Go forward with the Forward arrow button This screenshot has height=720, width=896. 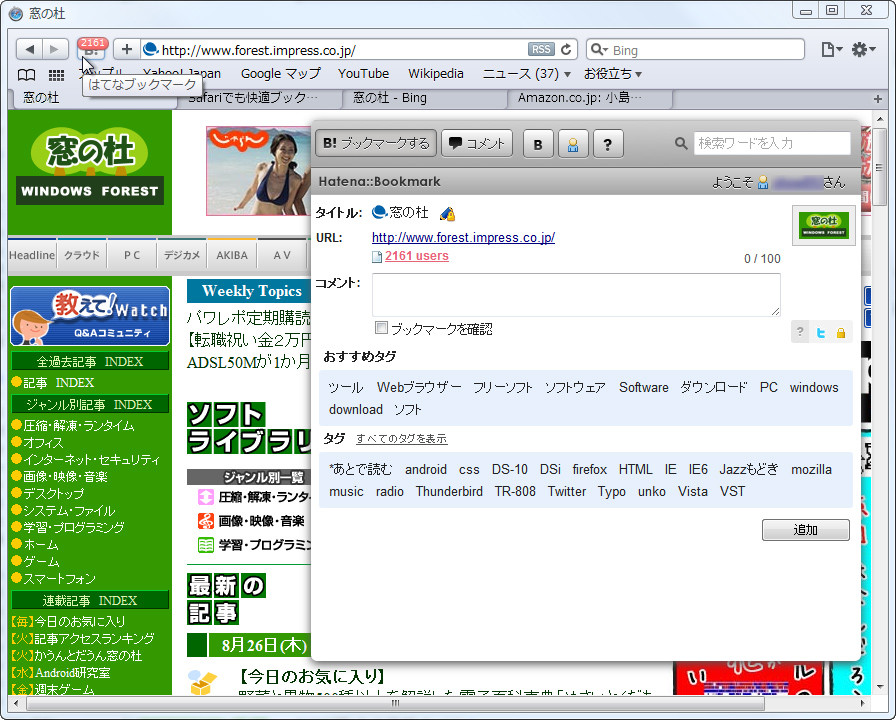[x=55, y=50]
